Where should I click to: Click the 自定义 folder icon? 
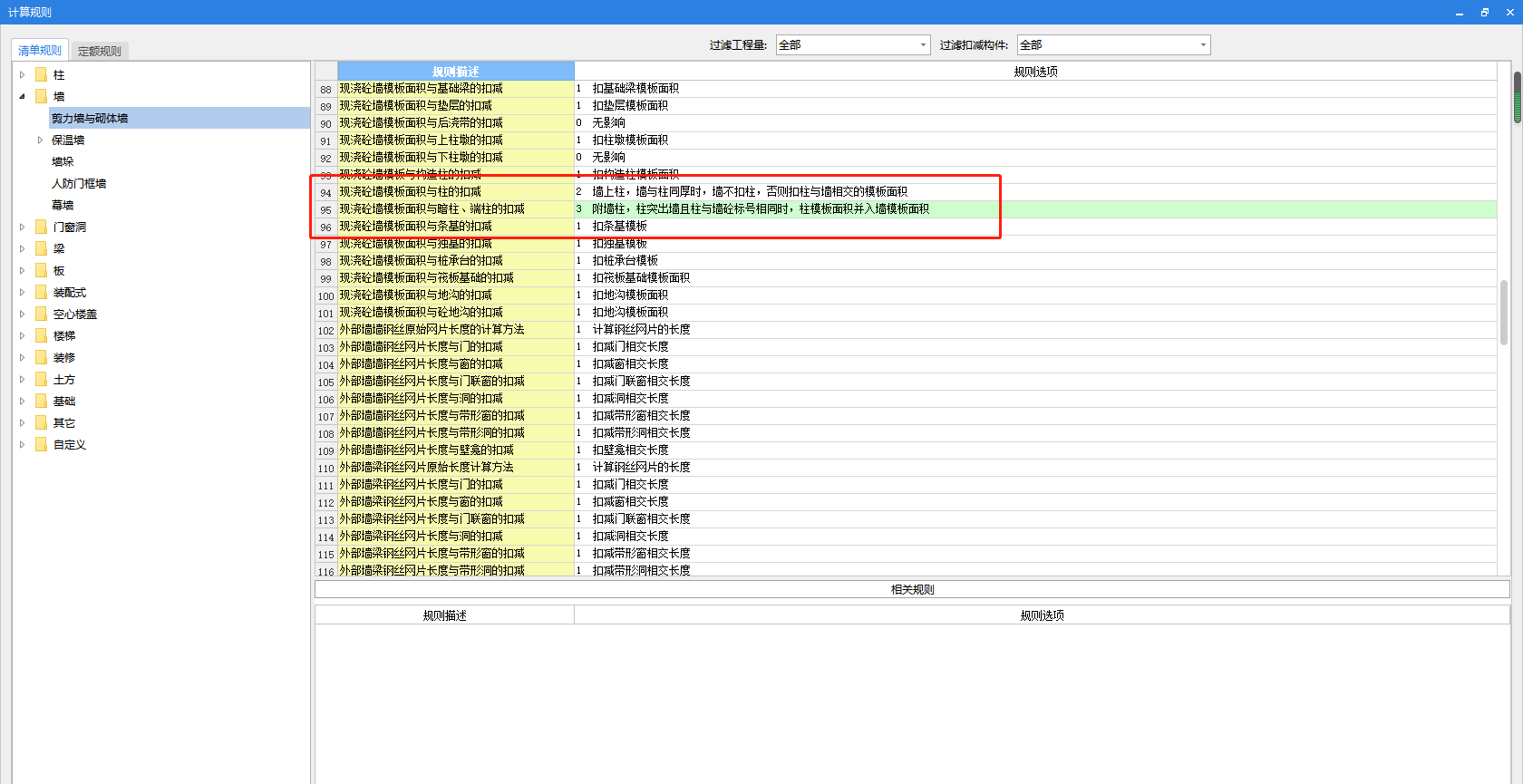point(41,444)
